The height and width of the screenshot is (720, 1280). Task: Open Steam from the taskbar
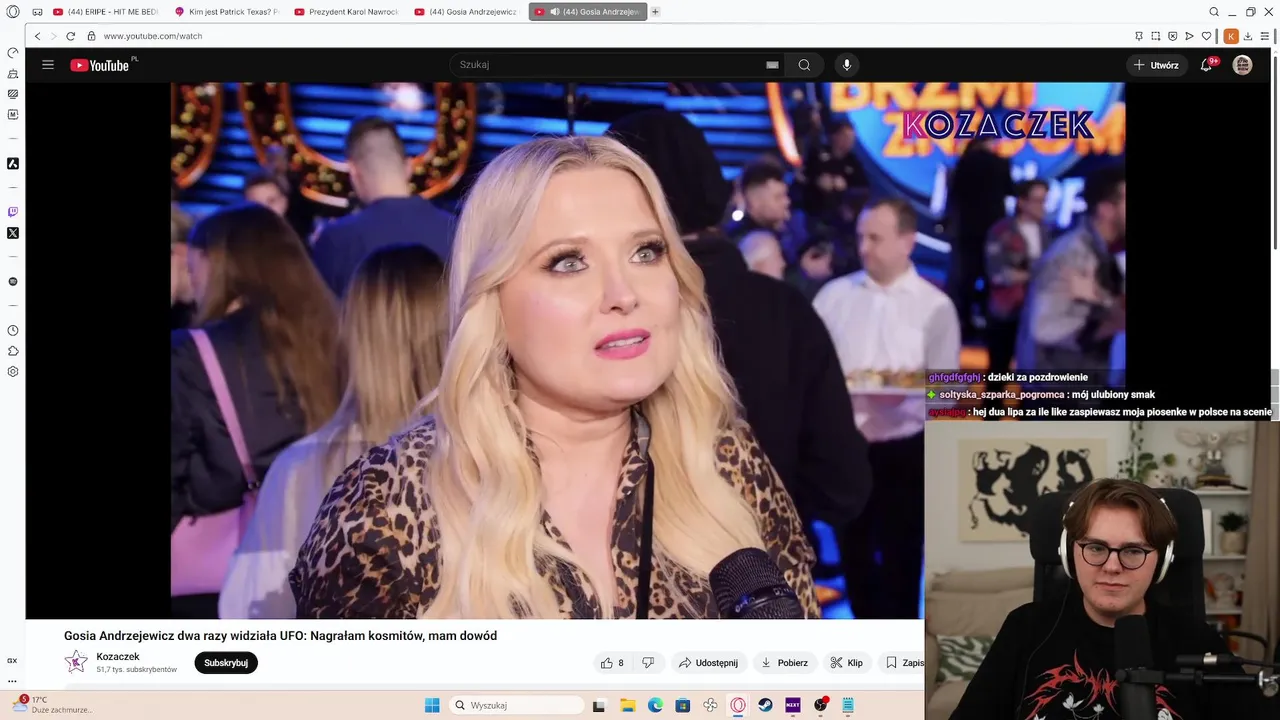766,705
